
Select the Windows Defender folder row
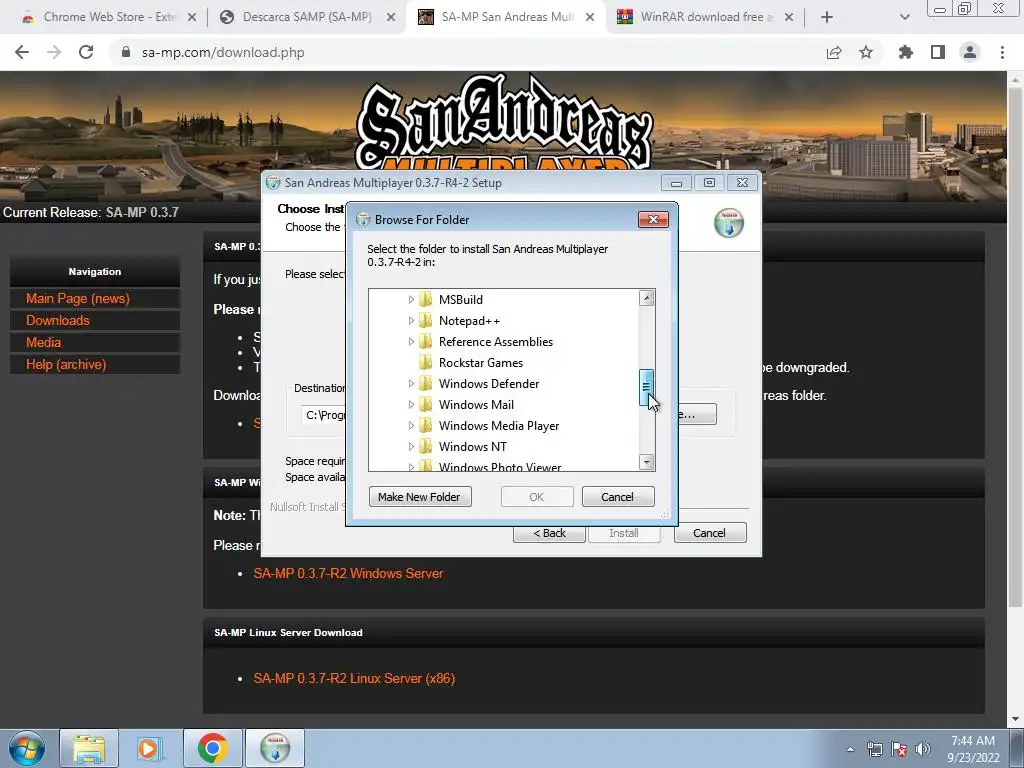point(488,383)
